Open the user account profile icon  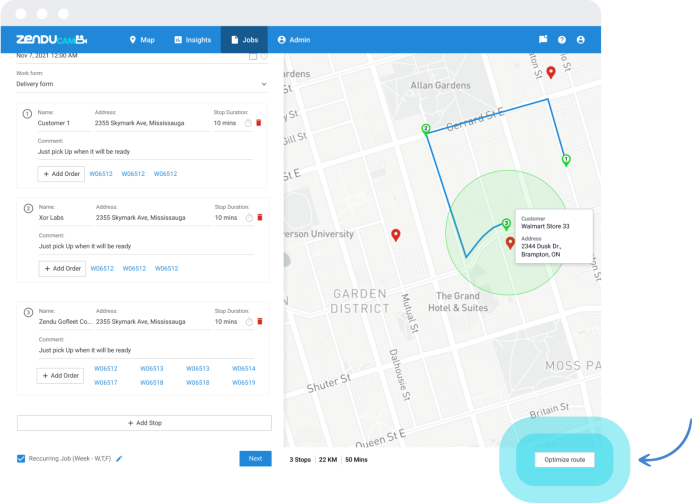coord(581,40)
